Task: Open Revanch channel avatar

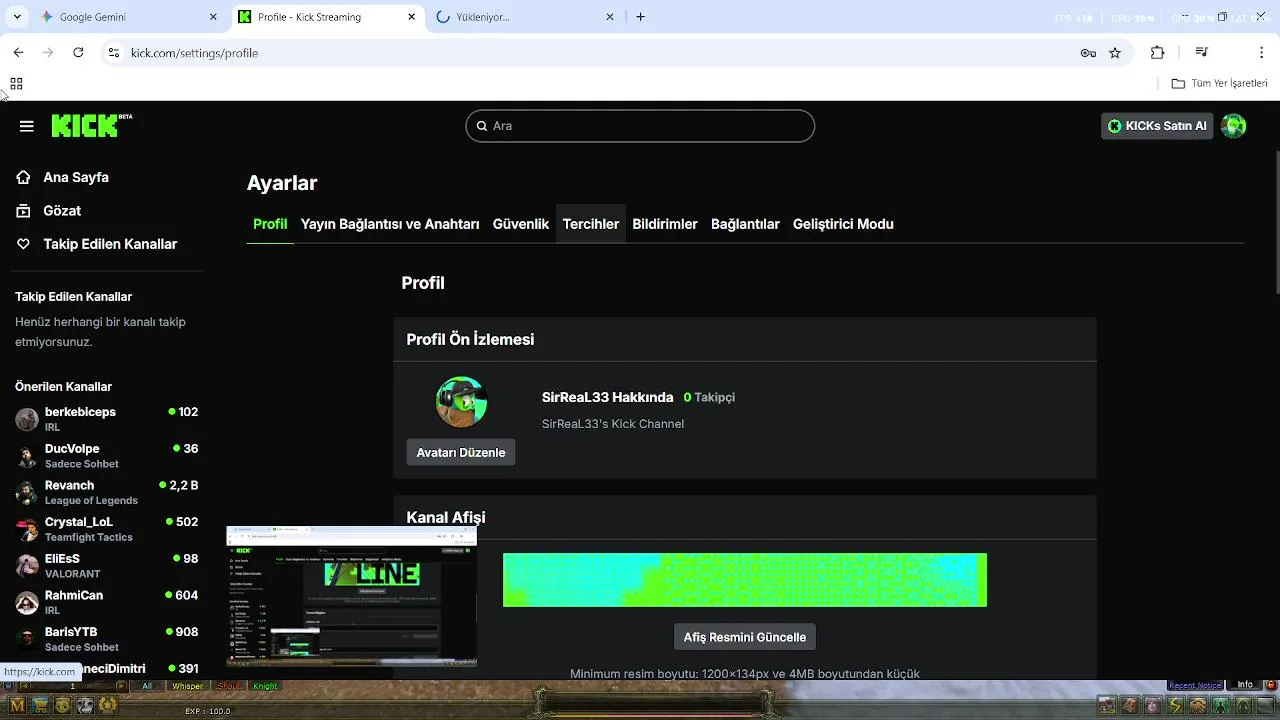Action: click(27, 492)
